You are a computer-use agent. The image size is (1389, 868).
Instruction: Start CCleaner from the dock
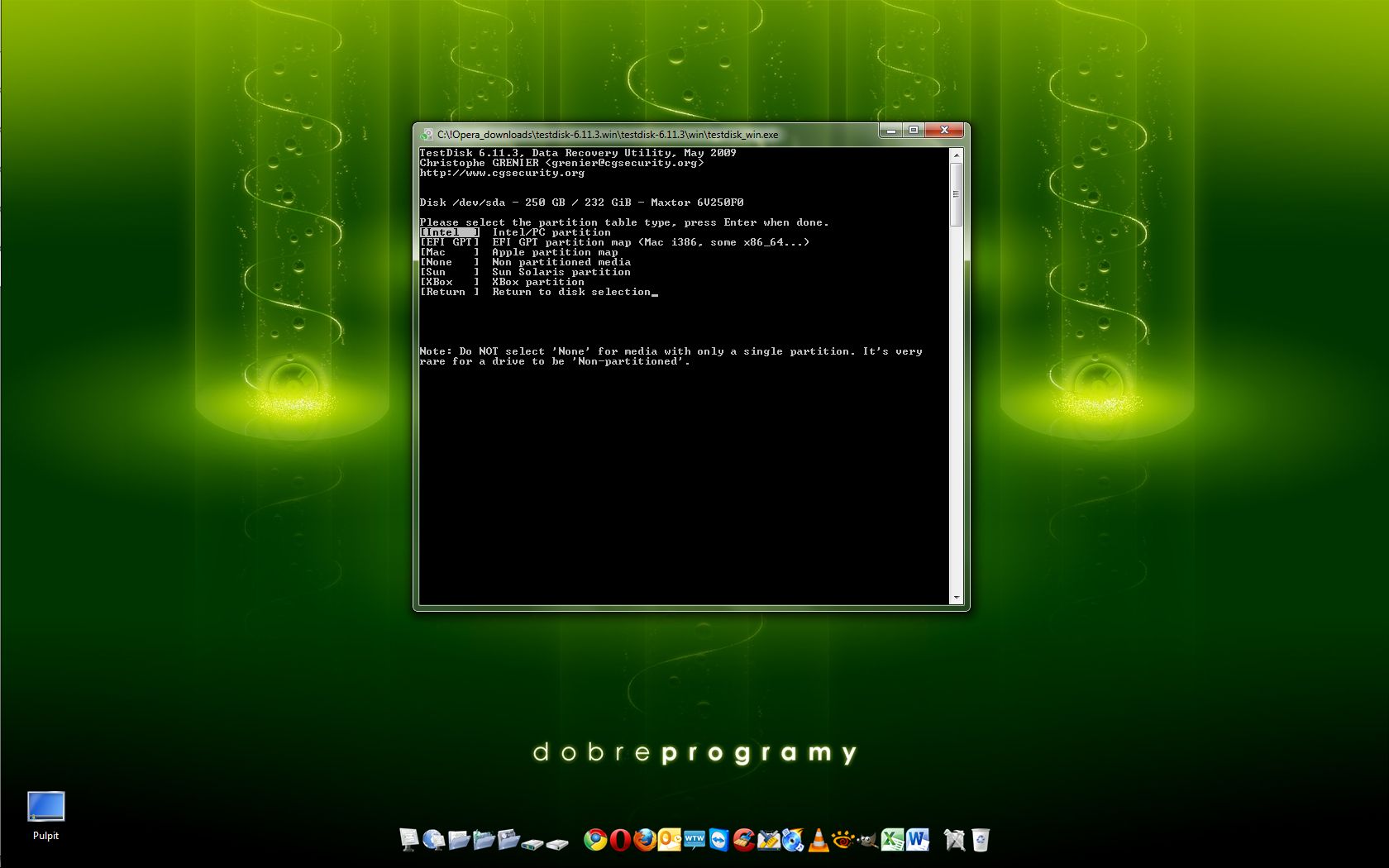pos(743,840)
